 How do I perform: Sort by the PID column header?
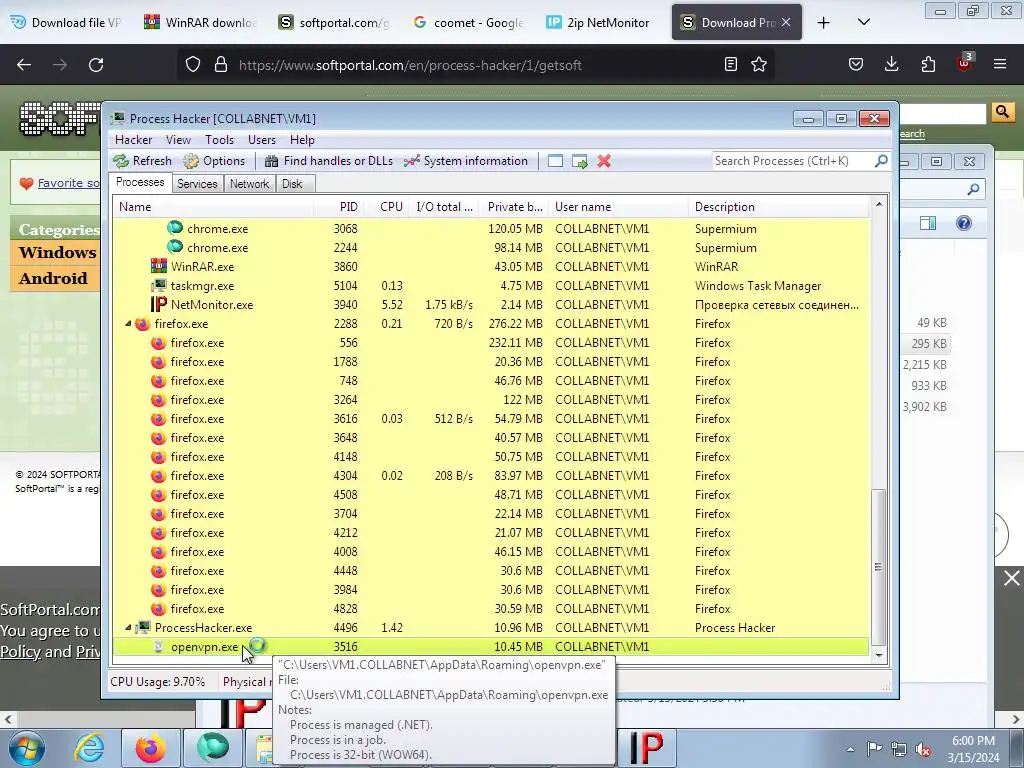(338, 207)
